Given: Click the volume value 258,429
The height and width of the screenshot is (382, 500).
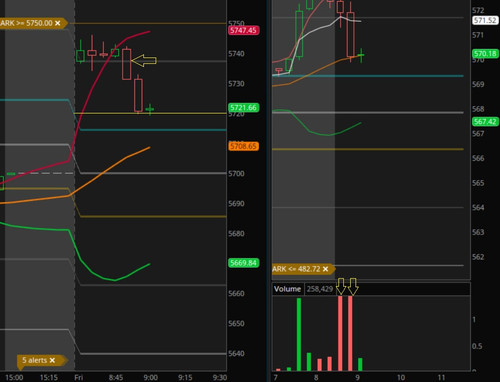Looking at the screenshot, I should [x=320, y=289].
